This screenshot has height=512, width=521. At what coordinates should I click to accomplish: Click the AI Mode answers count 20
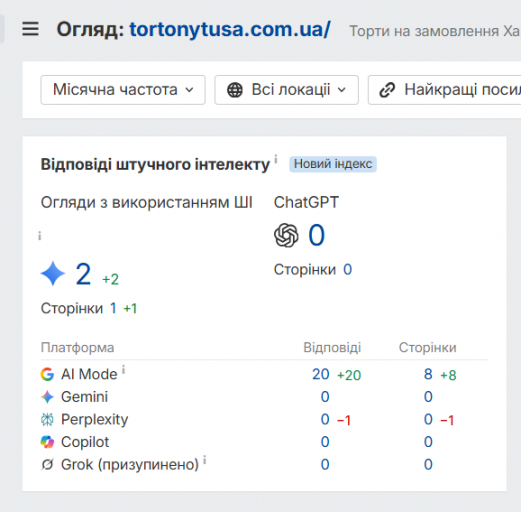321,374
